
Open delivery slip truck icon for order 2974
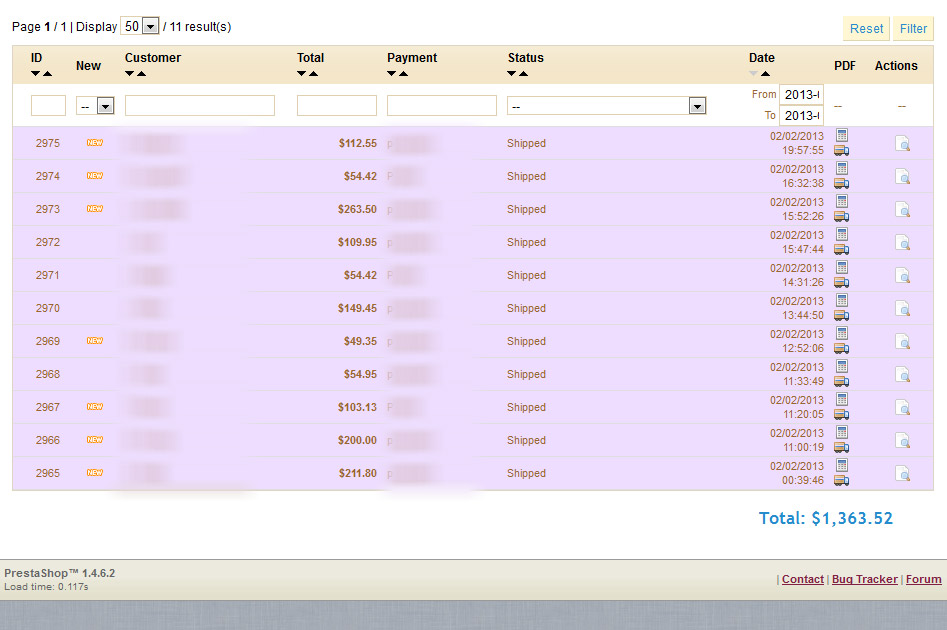842,184
